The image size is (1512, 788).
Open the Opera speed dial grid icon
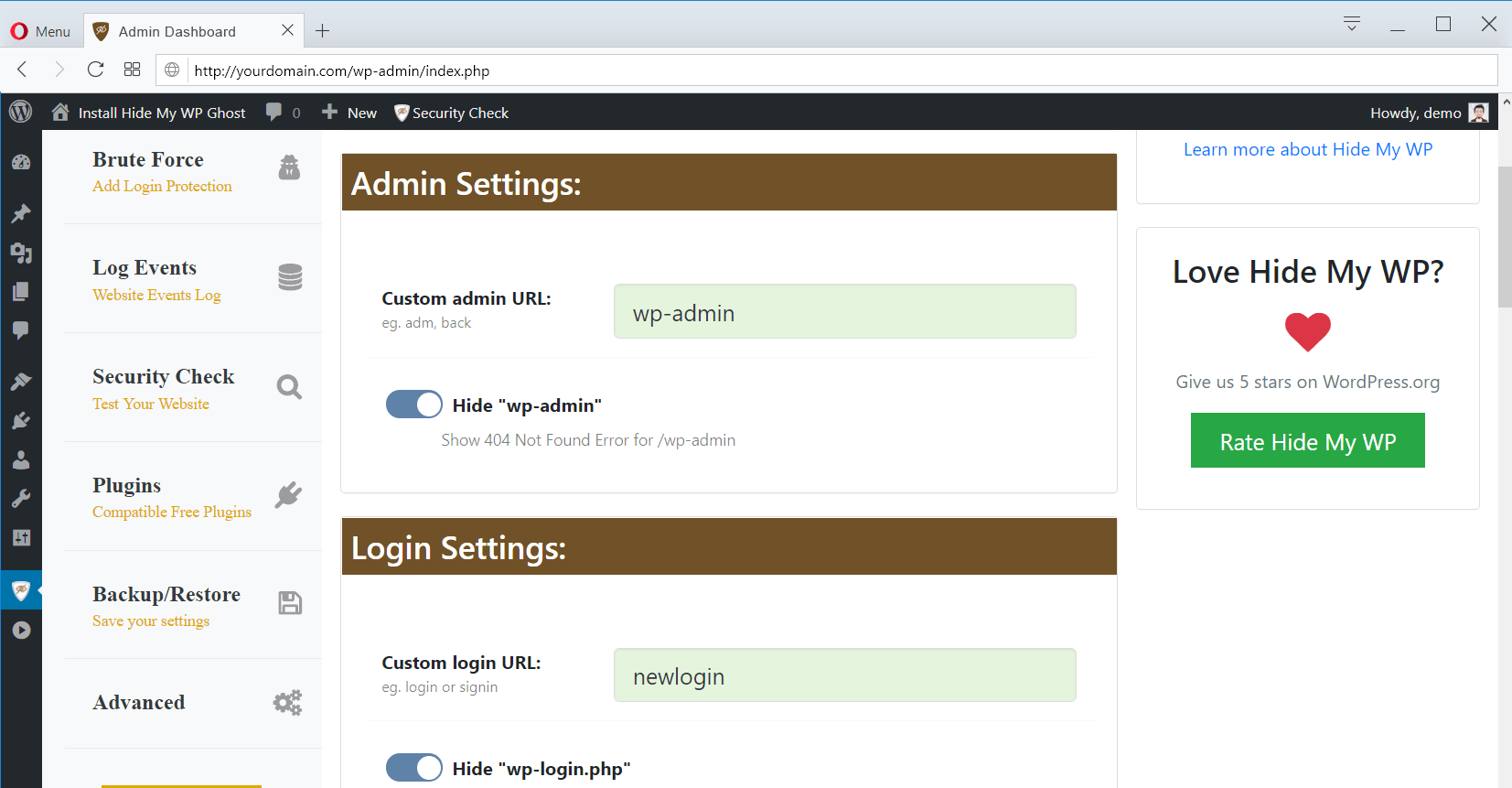pos(132,70)
